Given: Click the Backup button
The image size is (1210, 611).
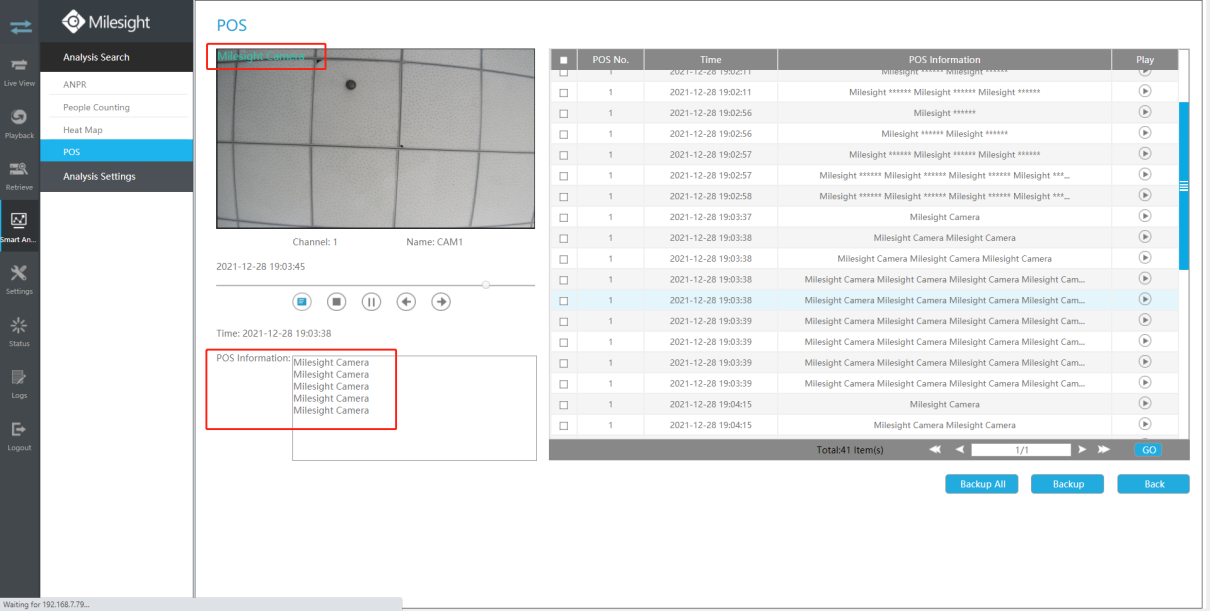Looking at the screenshot, I should click(x=1067, y=484).
